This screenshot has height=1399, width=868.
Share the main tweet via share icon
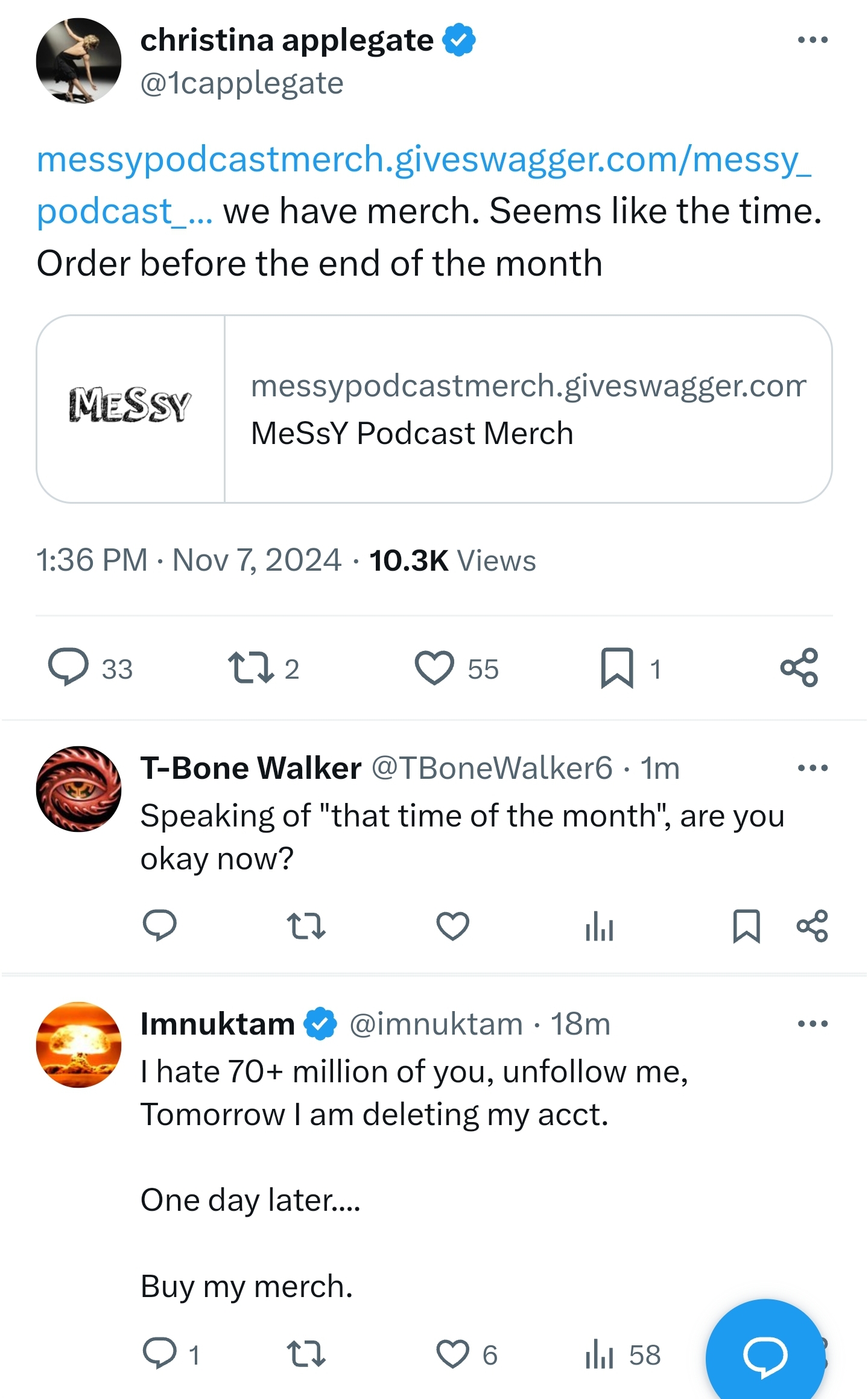click(x=799, y=668)
